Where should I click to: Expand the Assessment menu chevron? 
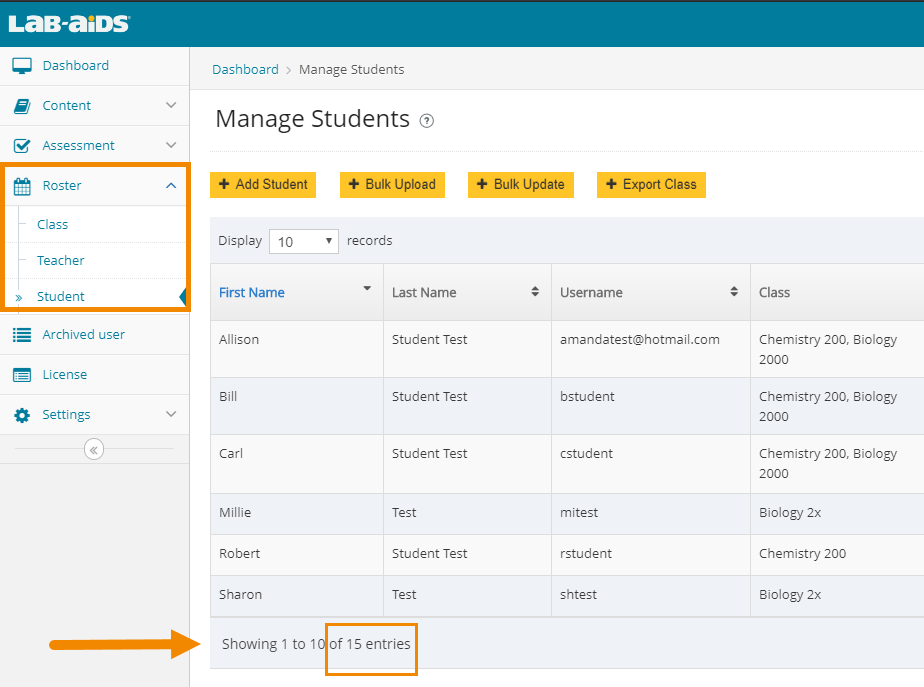tap(171, 146)
